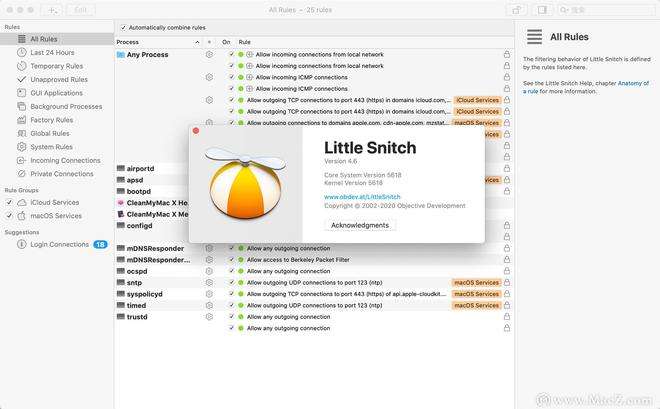The height and width of the screenshot is (409, 660).
Task: Uncheck the iCloud Services group checkbox
Action: click(x=9, y=202)
